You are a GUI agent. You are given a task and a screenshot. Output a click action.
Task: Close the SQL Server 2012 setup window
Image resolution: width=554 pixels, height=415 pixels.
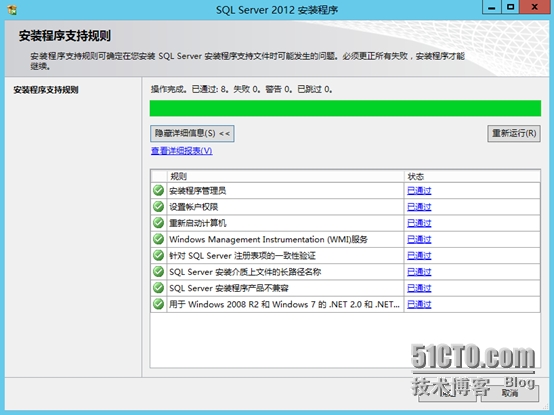tap(535, 7)
